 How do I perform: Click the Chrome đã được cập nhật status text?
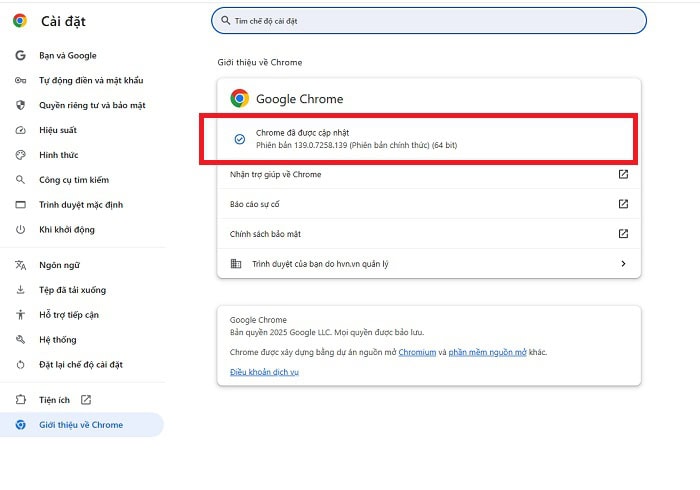click(x=303, y=133)
